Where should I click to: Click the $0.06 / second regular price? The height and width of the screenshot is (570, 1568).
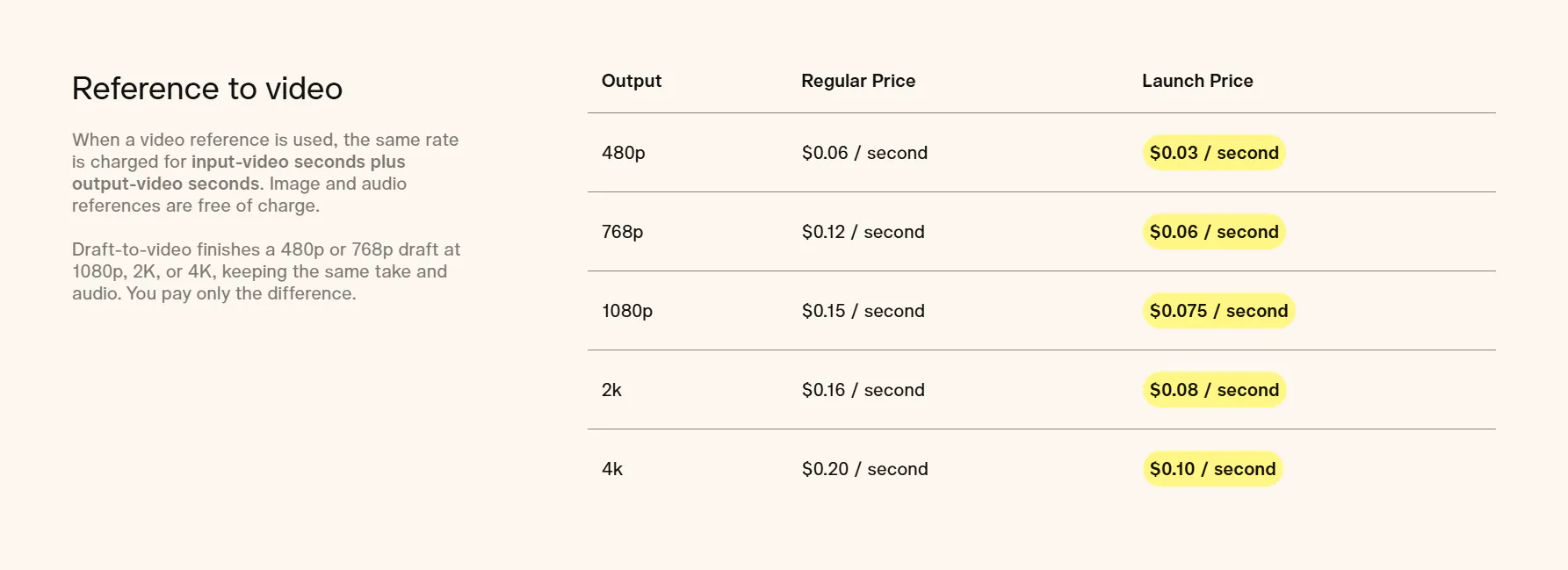click(x=864, y=153)
